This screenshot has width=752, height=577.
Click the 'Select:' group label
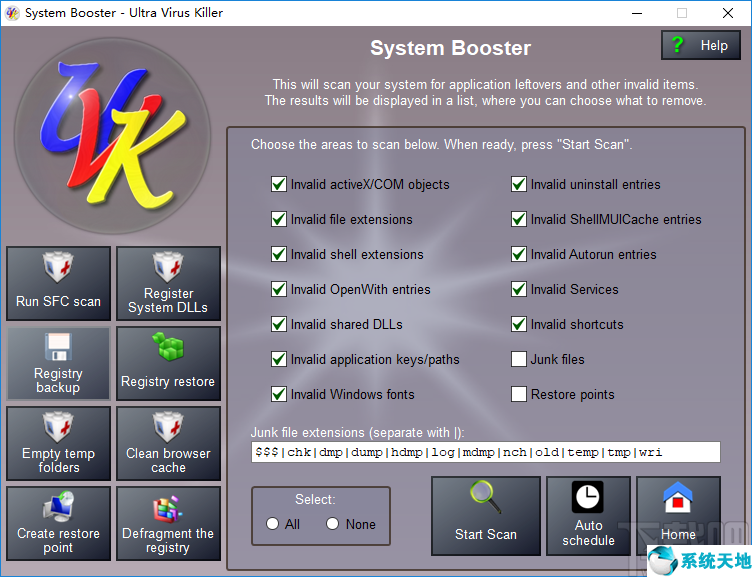point(315,499)
